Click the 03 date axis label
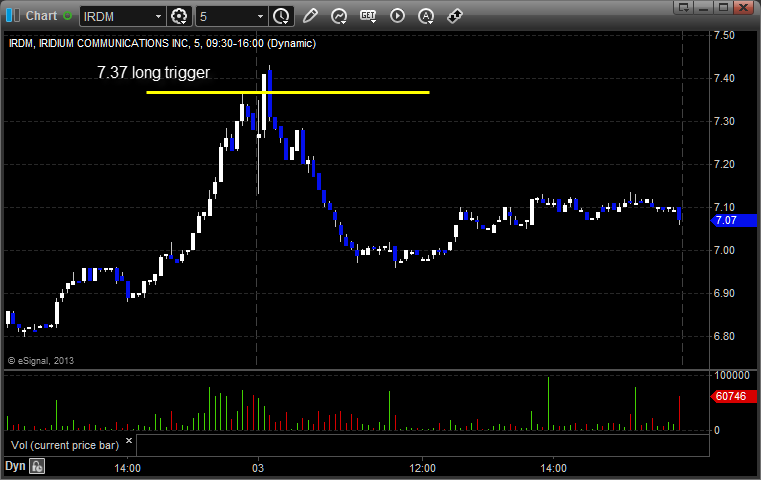The width and height of the screenshot is (761, 480). [x=258, y=468]
